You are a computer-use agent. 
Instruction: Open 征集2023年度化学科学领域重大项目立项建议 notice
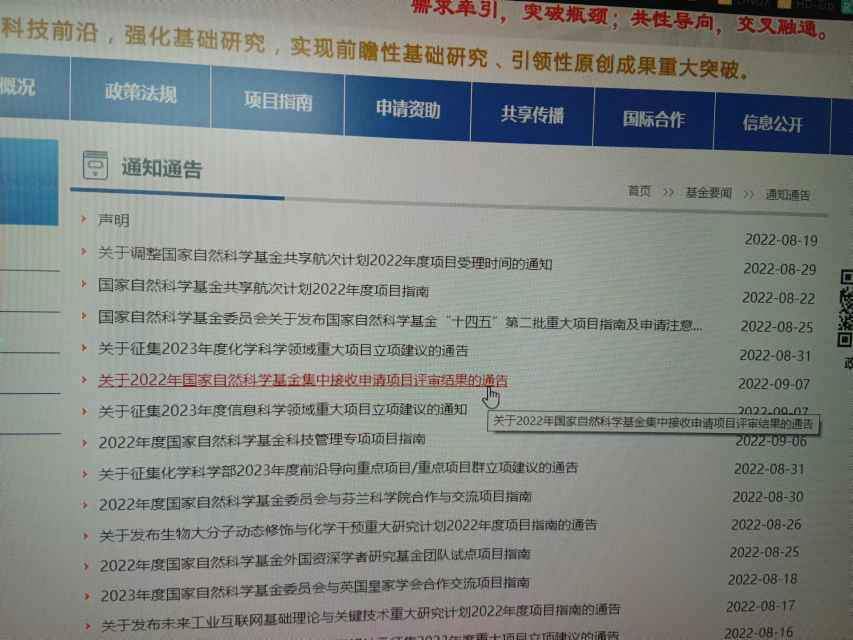point(283,349)
